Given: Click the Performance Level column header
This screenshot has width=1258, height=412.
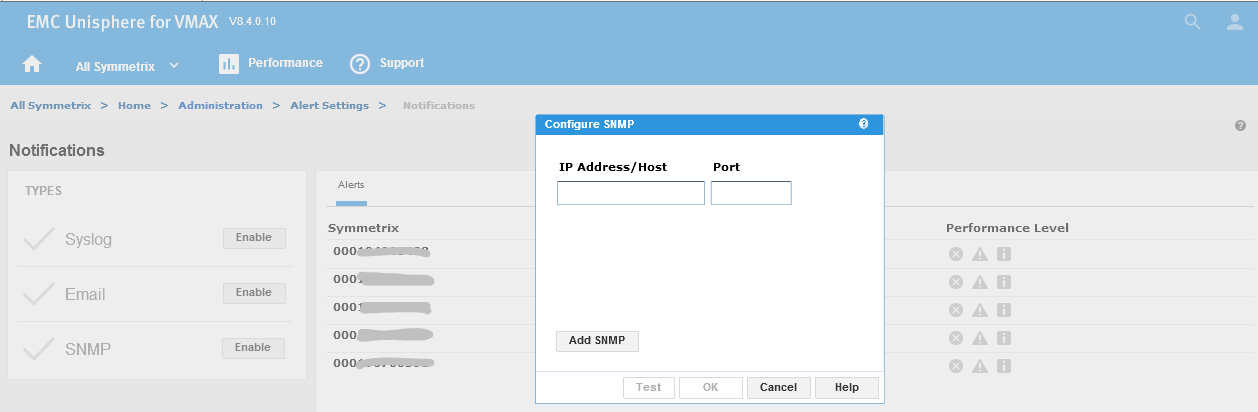Looking at the screenshot, I should (x=1007, y=228).
